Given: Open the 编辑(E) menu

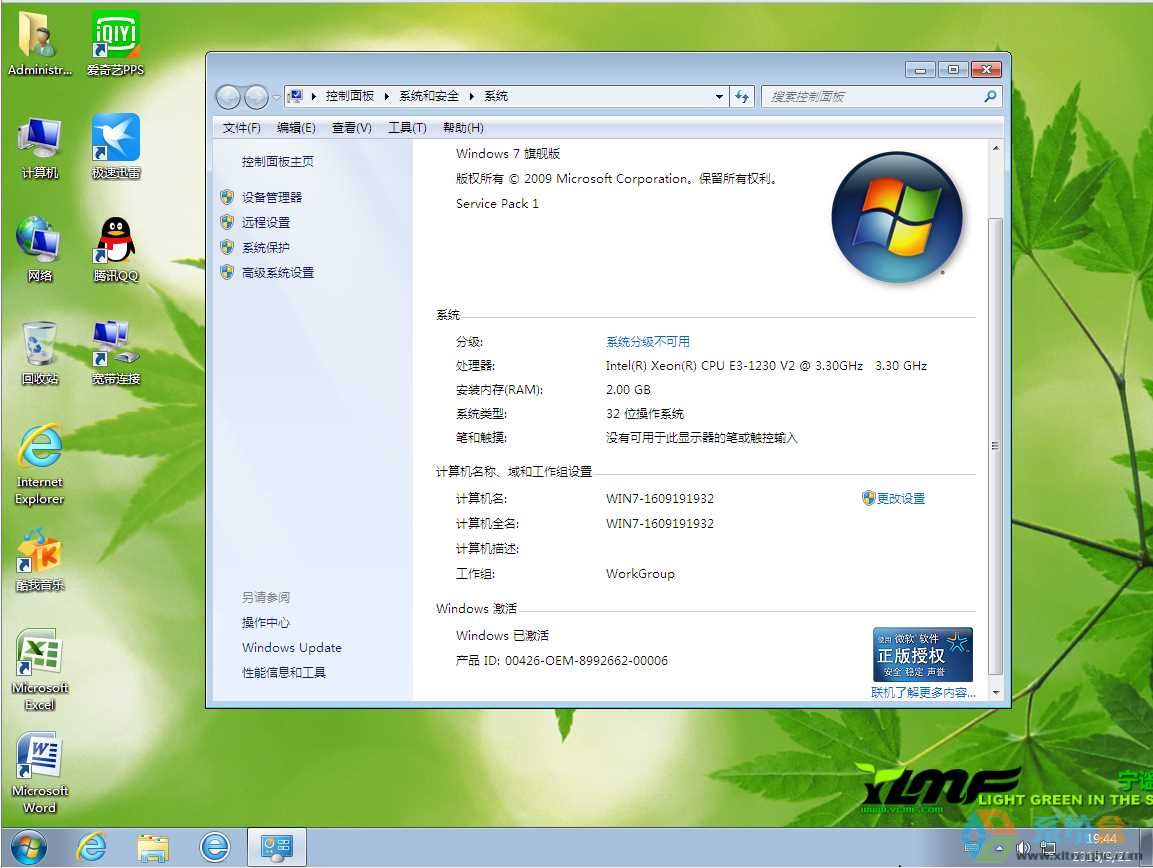Looking at the screenshot, I should pyautogui.click(x=296, y=128).
